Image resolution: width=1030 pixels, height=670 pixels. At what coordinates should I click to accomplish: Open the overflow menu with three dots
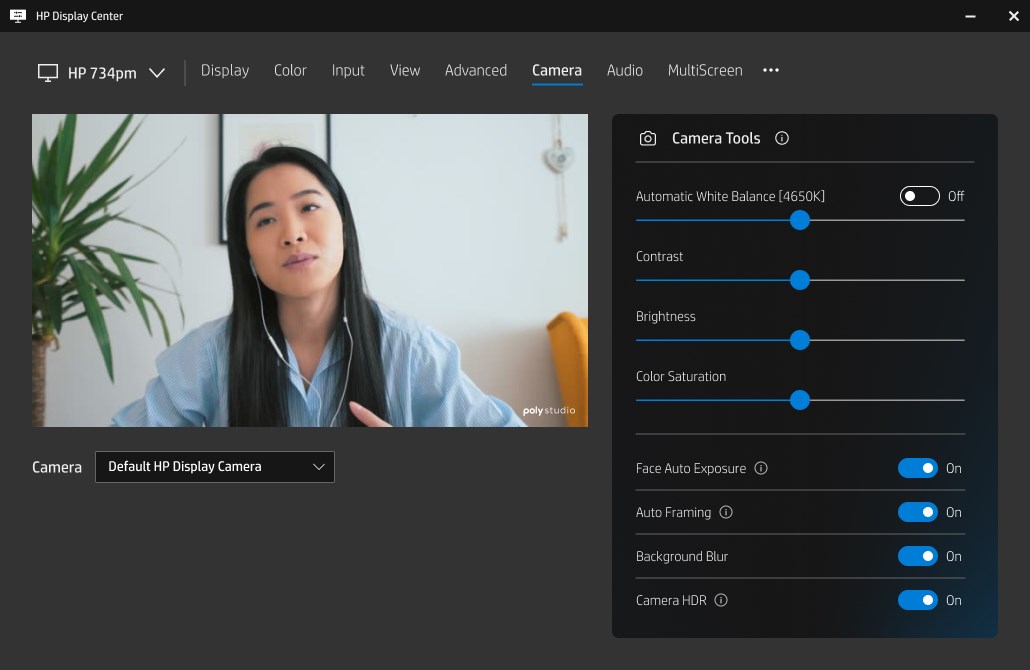[x=770, y=70]
